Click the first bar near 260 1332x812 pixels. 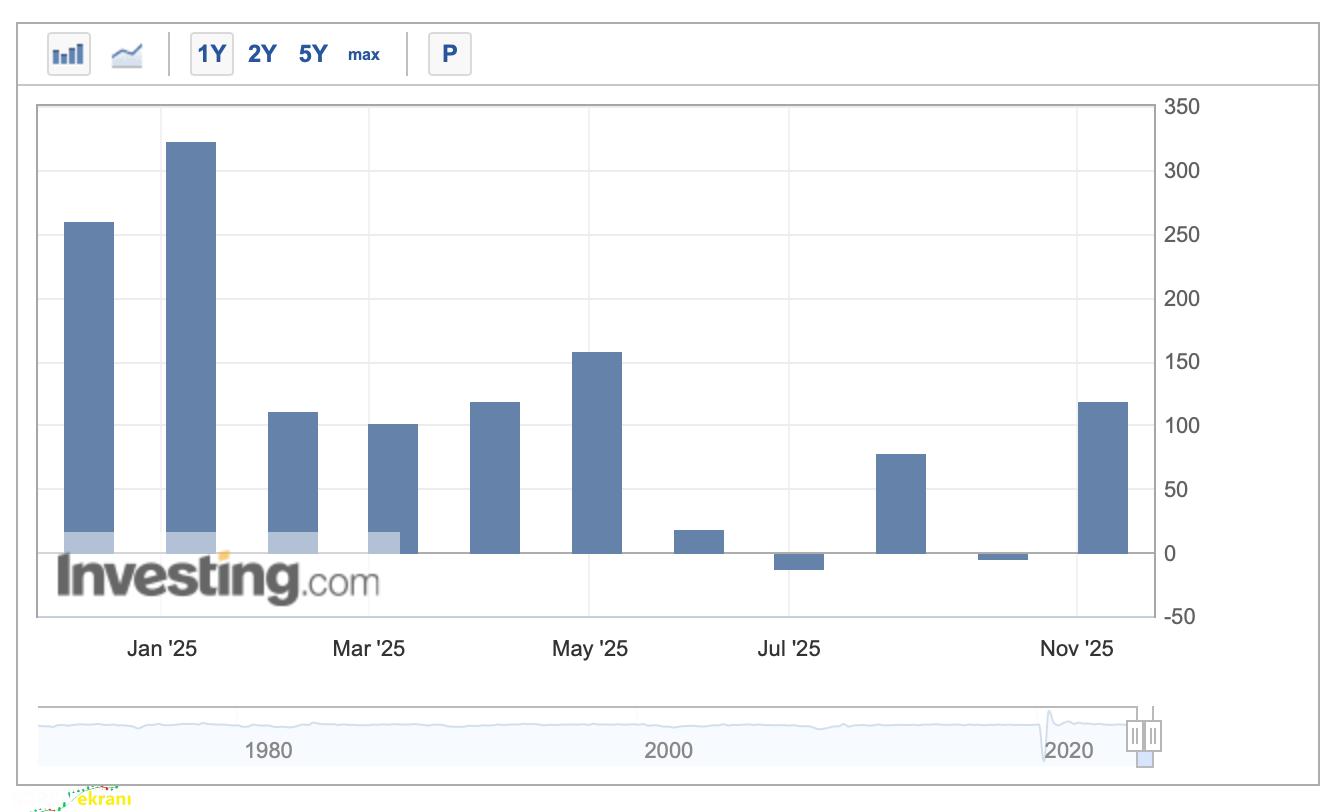pyautogui.click(x=89, y=380)
